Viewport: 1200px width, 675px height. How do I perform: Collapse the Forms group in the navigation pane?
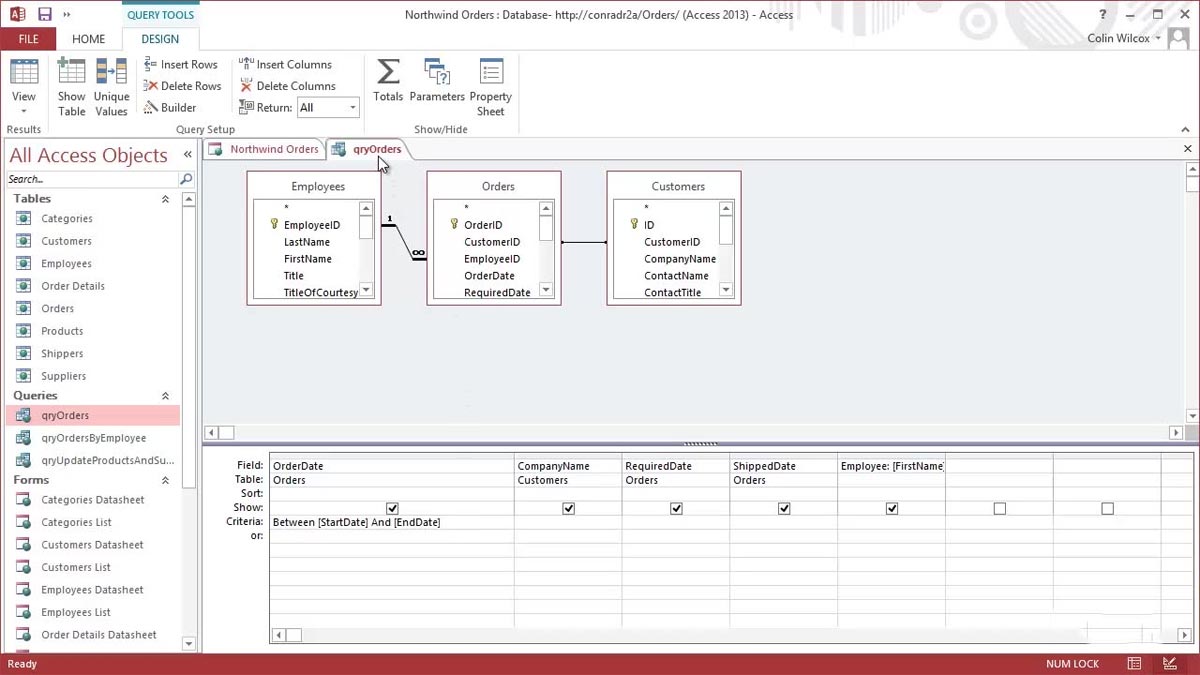[x=166, y=479]
